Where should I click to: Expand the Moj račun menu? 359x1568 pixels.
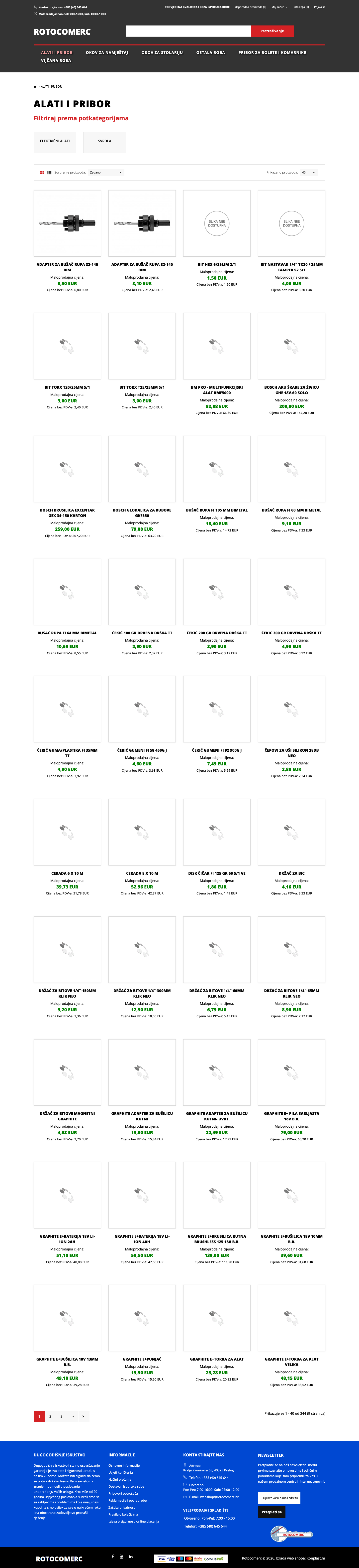coord(279,7)
